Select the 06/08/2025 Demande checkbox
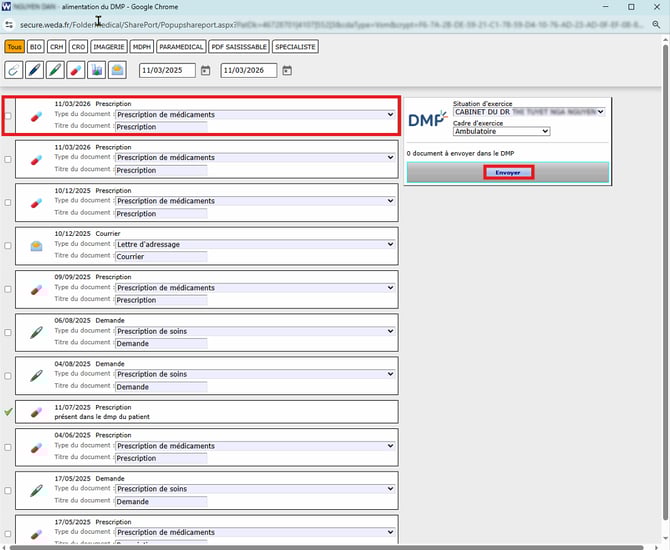This screenshot has width=670, height=550. (x=8, y=333)
